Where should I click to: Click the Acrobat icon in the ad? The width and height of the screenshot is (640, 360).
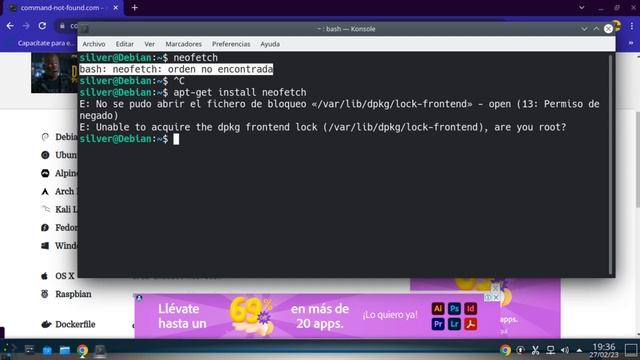pyautogui.click(x=470, y=324)
